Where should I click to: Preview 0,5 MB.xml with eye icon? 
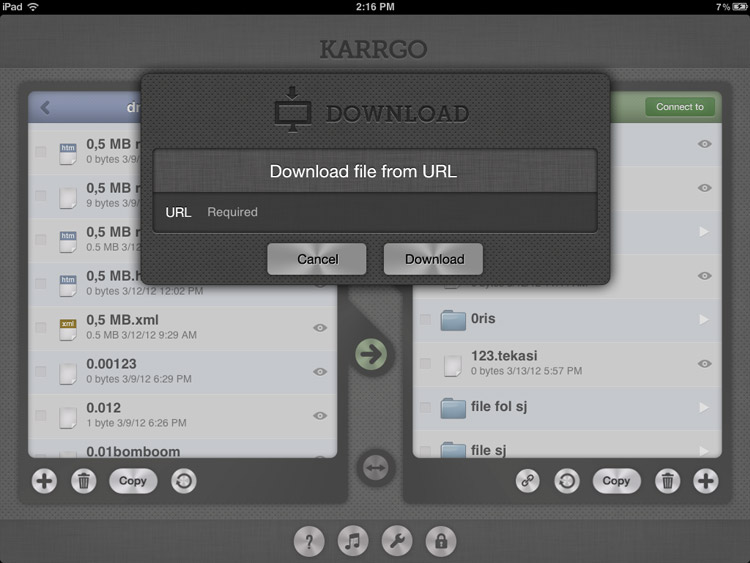[x=320, y=328]
